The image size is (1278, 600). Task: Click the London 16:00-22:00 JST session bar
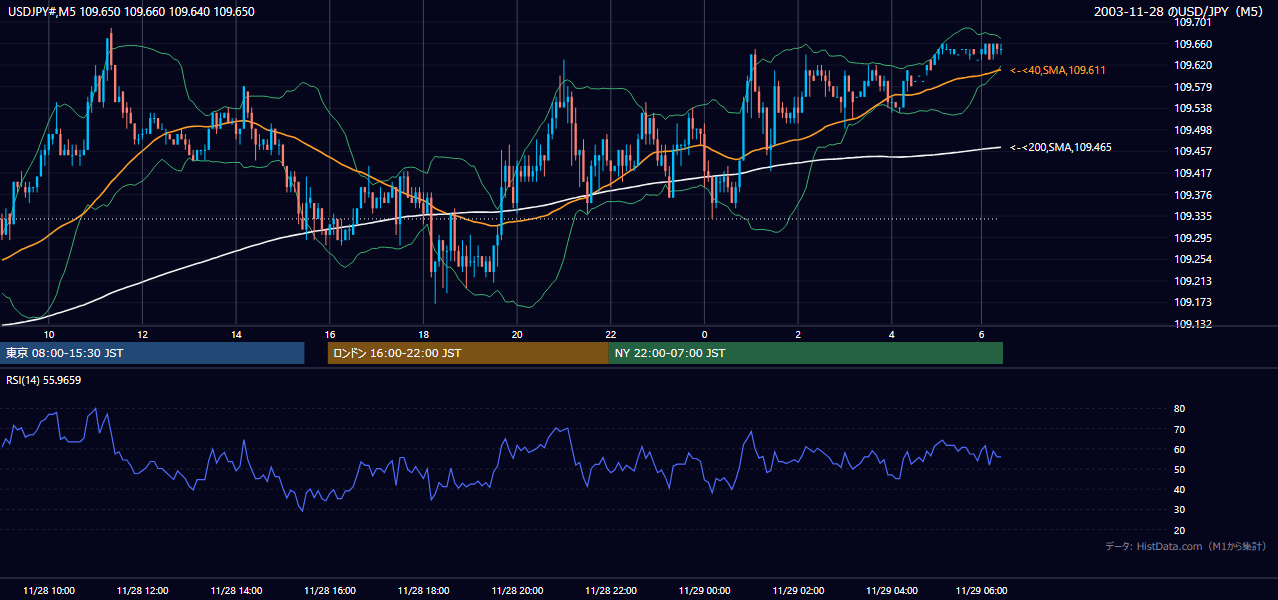[x=468, y=353]
